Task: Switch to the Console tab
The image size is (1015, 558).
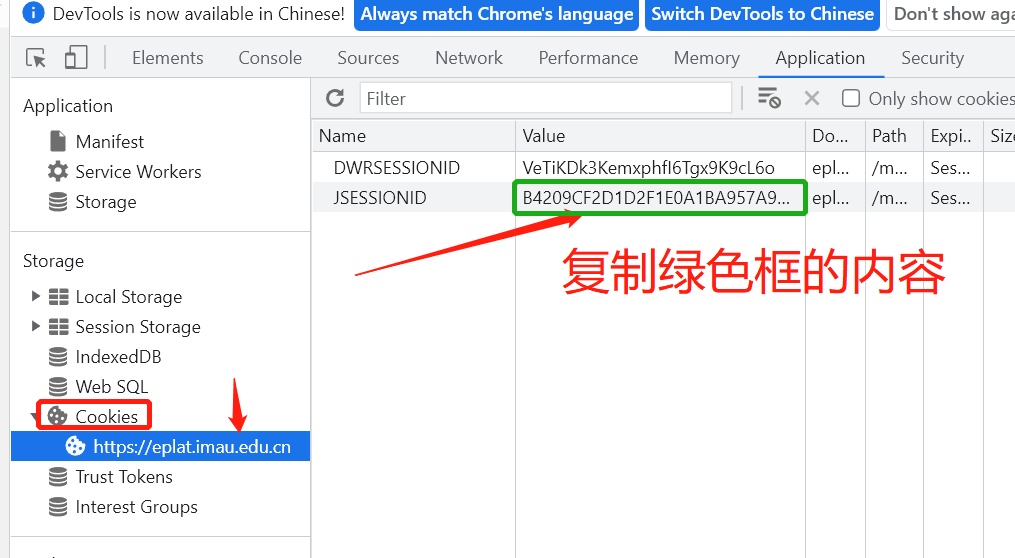Action: [x=270, y=58]
